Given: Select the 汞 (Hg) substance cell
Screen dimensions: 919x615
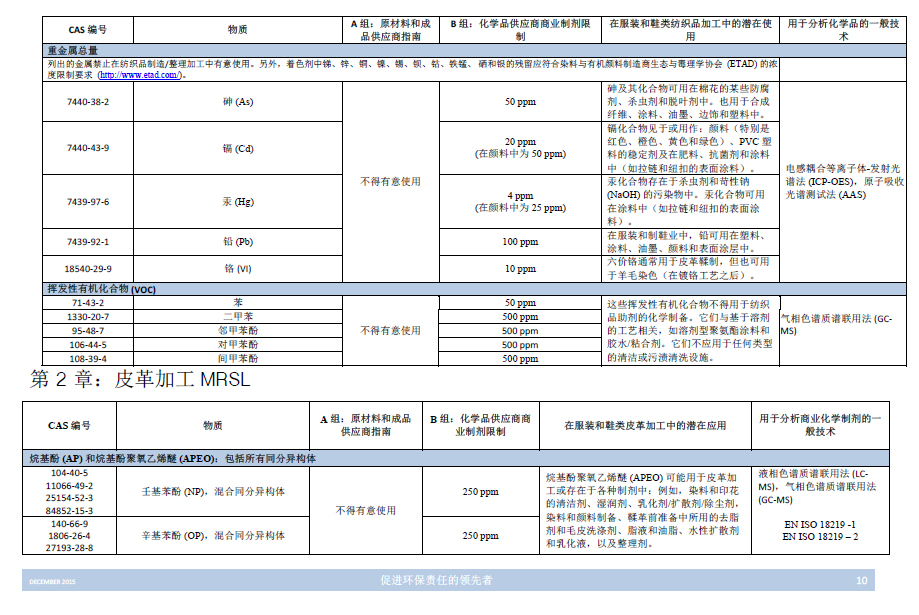Looking at the screenshot, I should [237, 202].
